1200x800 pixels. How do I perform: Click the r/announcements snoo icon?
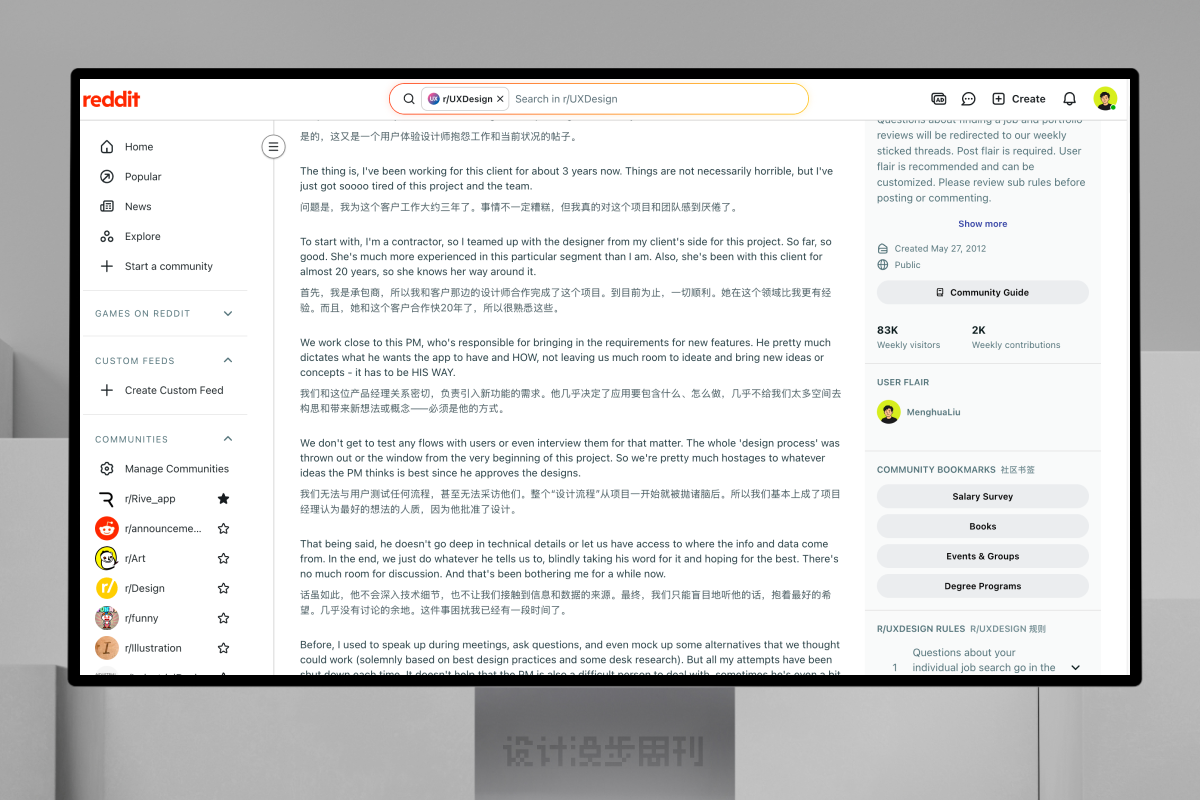pyautogui.click(x=107, y=529)
